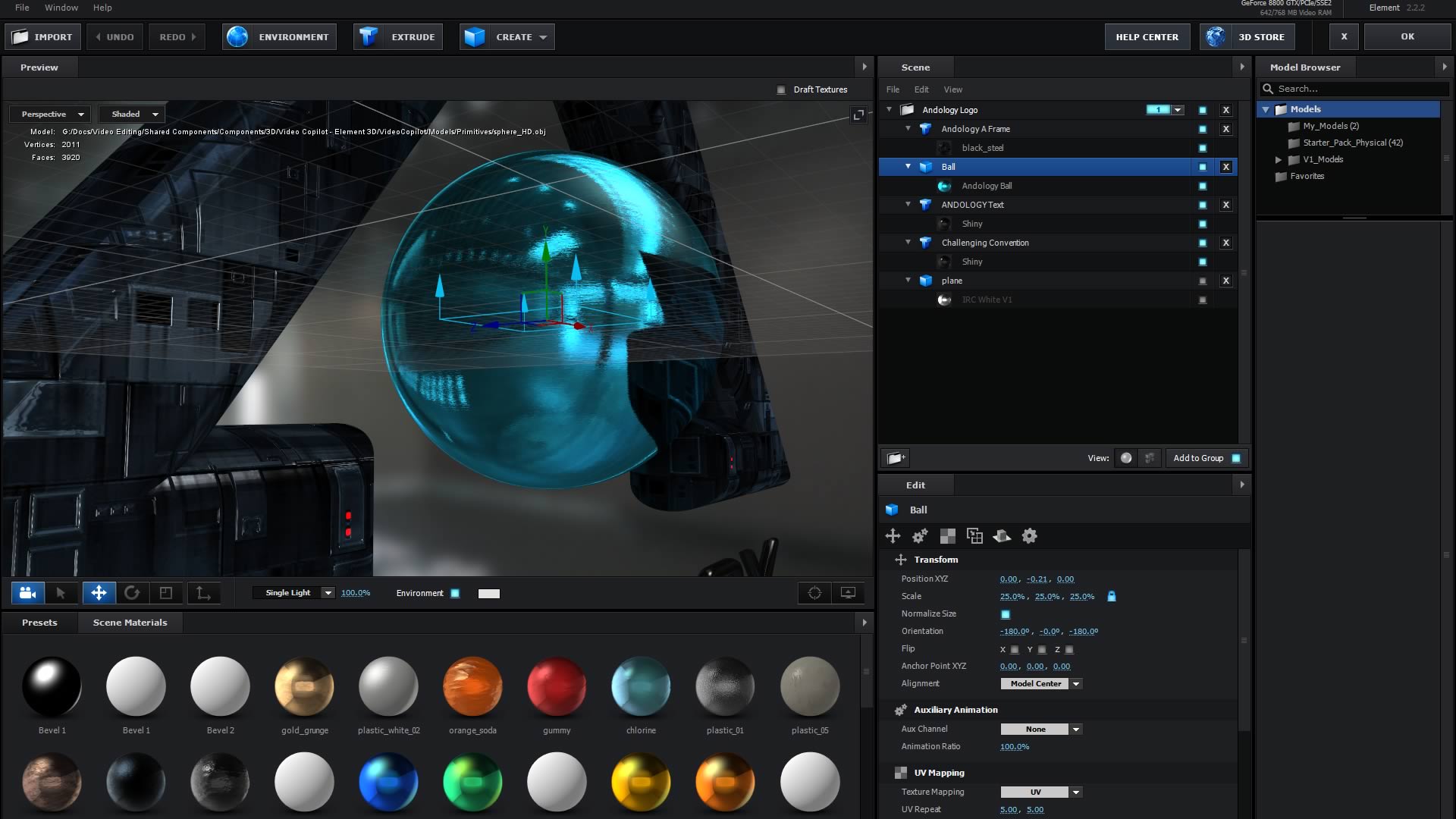This screenshot has width=1456, height=819.
Task: Click the EXTRUDE button
Action: click(x=399, y=36)
